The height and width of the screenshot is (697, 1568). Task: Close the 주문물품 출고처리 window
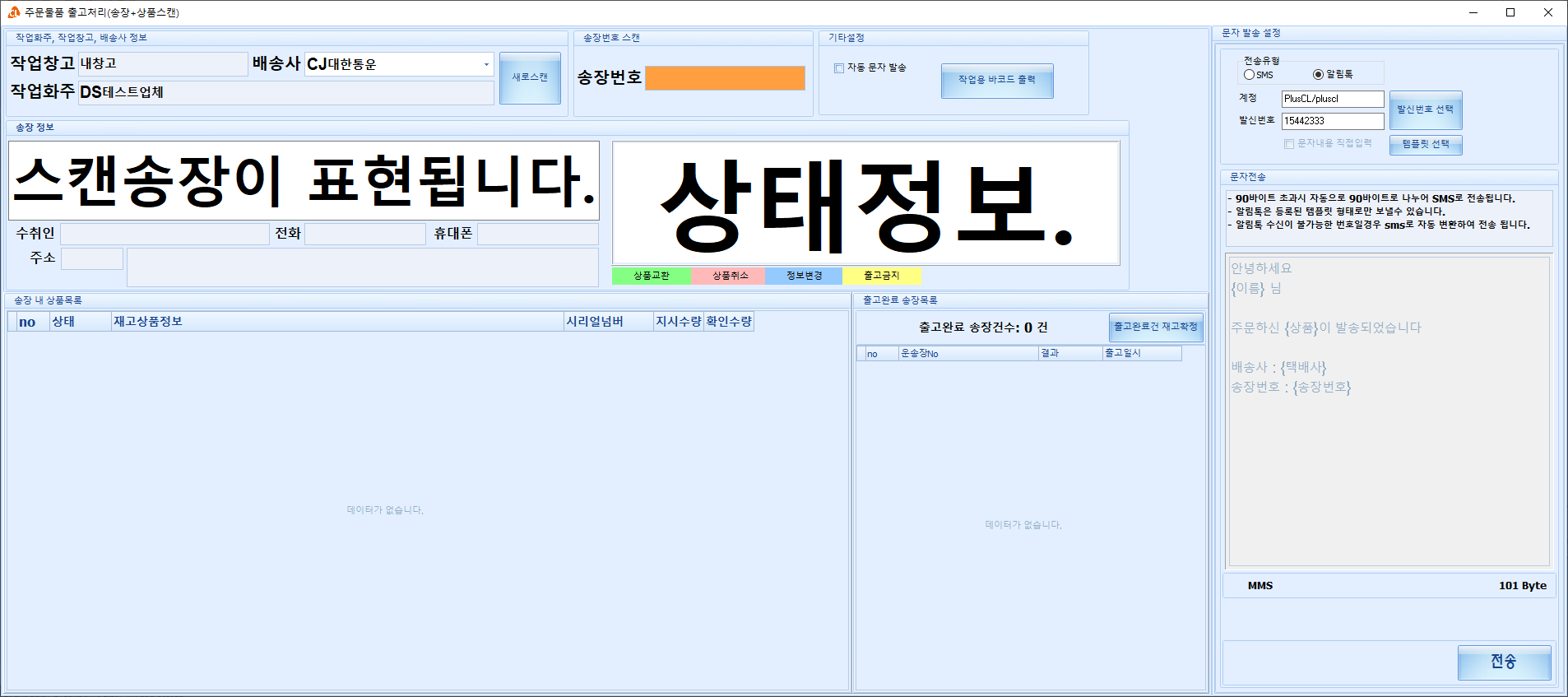(1548, 12)
